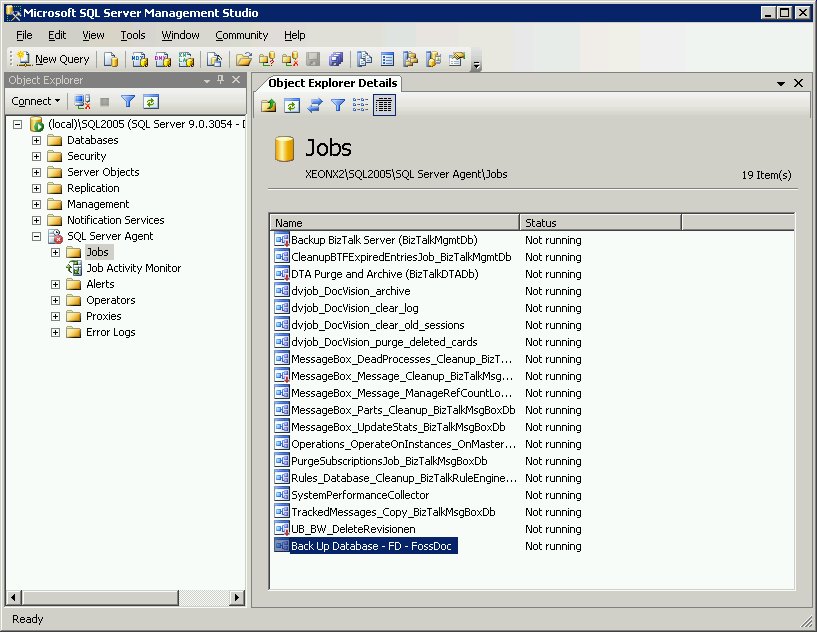The height and width of the screenshot is (632, 817).
Task: Toggle auto-hide pin on Object Explorer
Action: [221, 79]
